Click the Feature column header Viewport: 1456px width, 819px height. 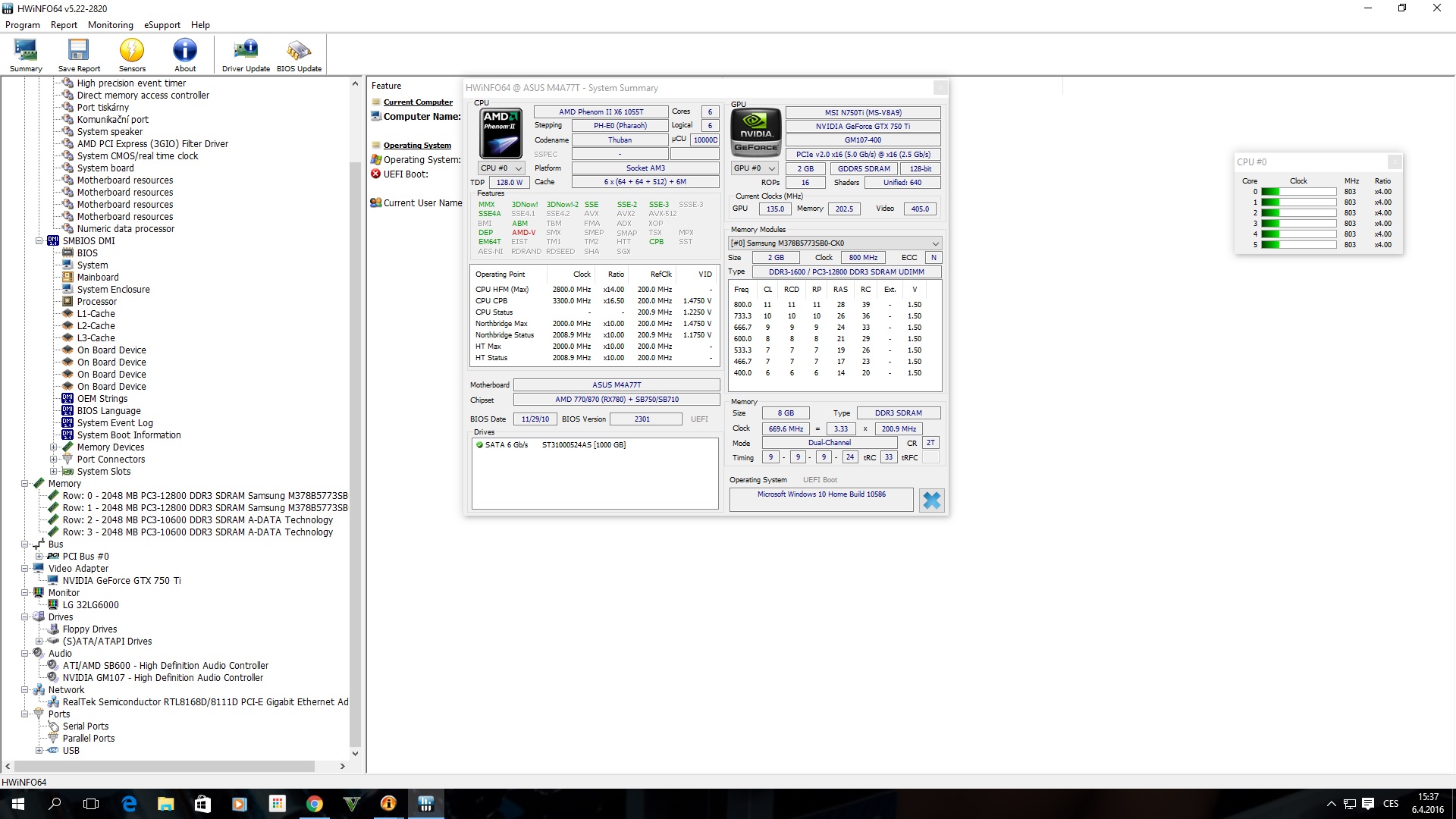(386, 86)
